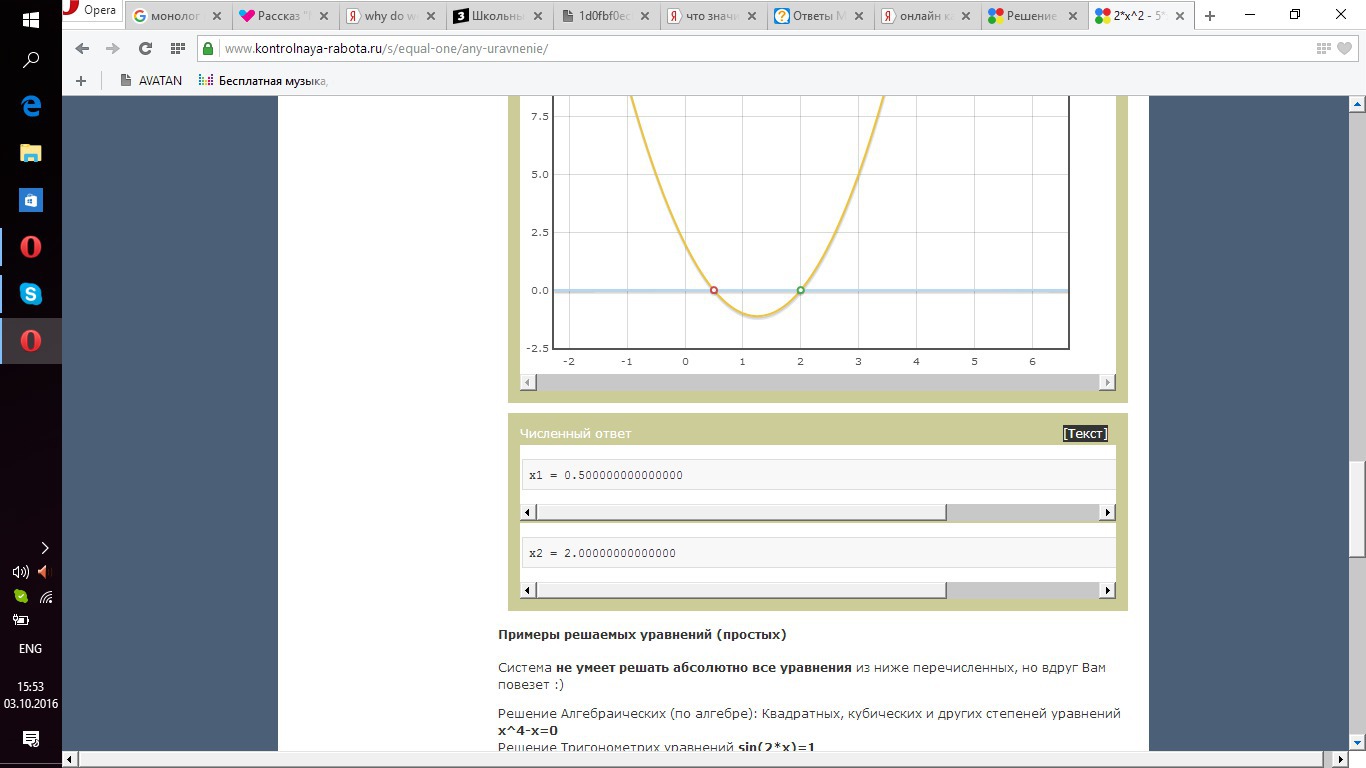Show hidden system tray icons
This screenshot has height=768, width=1366.
(x=44, y=548)
